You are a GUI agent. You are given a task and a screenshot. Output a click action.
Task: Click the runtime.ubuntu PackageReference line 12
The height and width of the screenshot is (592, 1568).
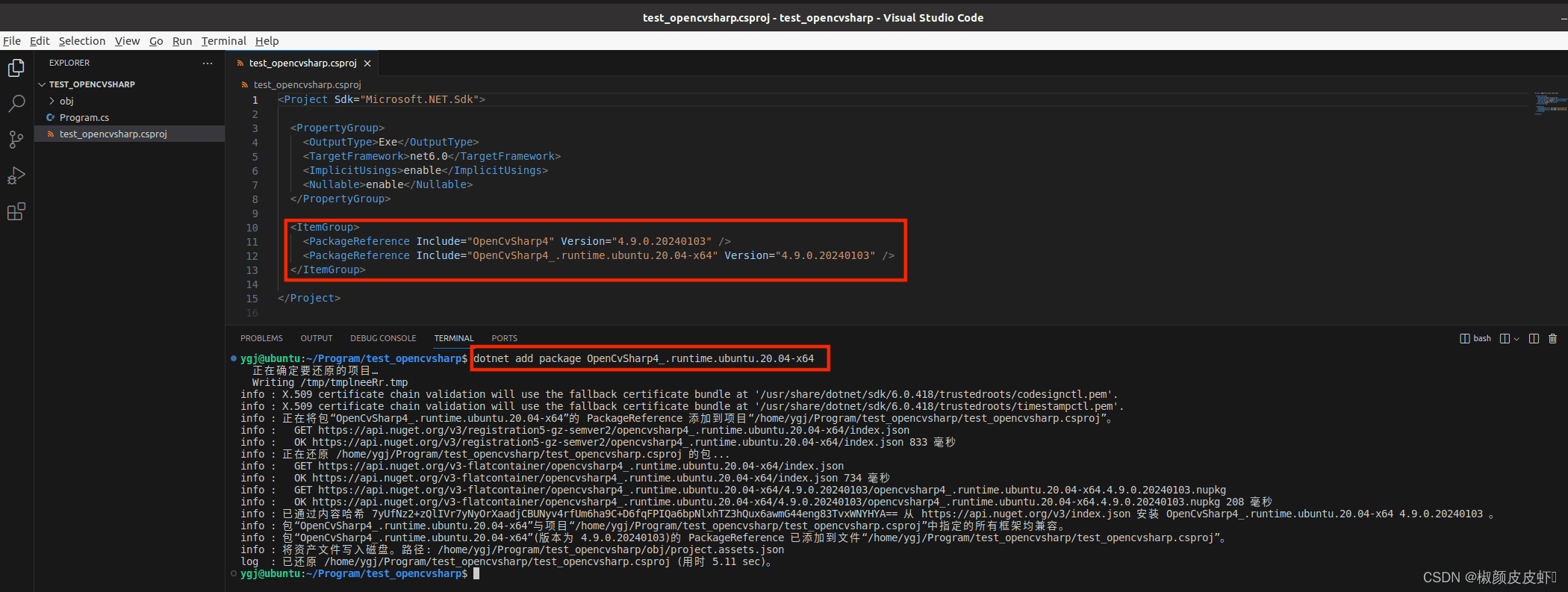tap(598, 255)
